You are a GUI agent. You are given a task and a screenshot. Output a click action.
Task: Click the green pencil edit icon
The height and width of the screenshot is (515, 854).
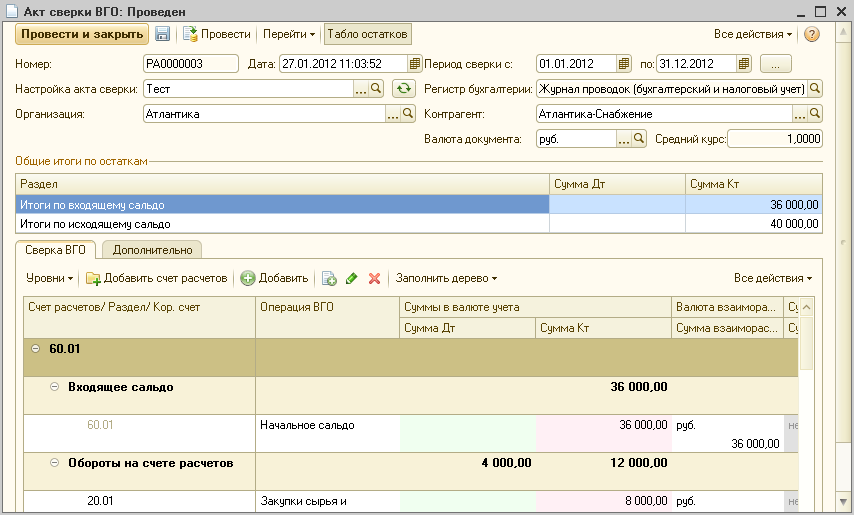coord(351,278)
